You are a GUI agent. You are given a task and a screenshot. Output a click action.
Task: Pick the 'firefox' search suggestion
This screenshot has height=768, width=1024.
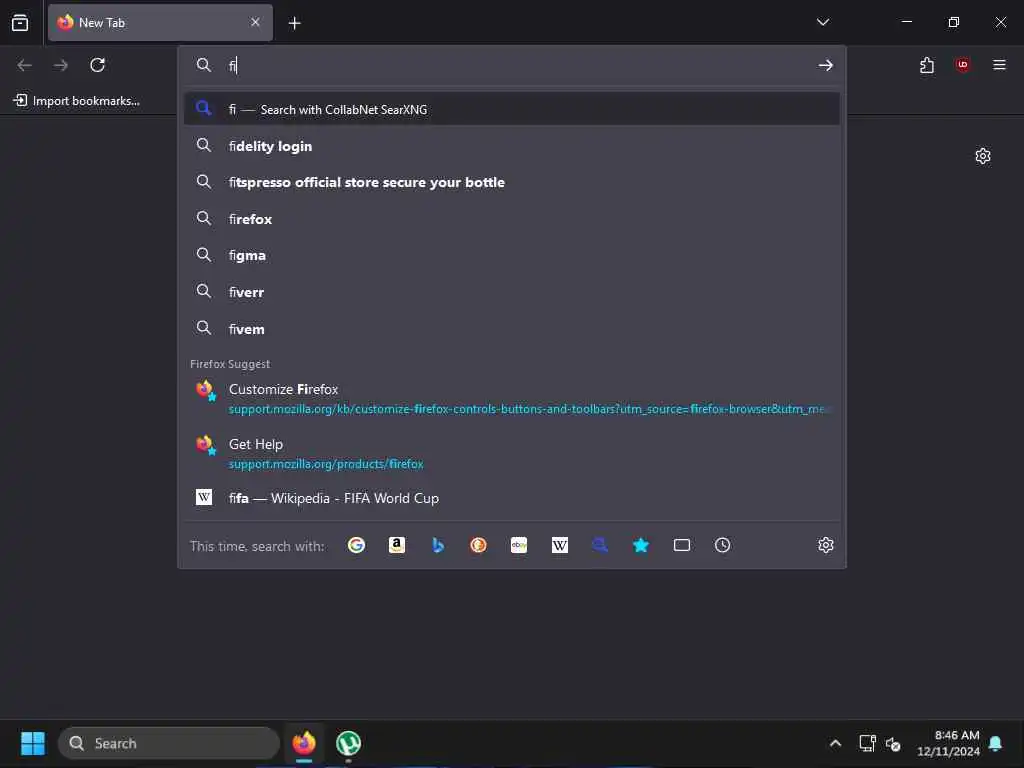(512, 219)
